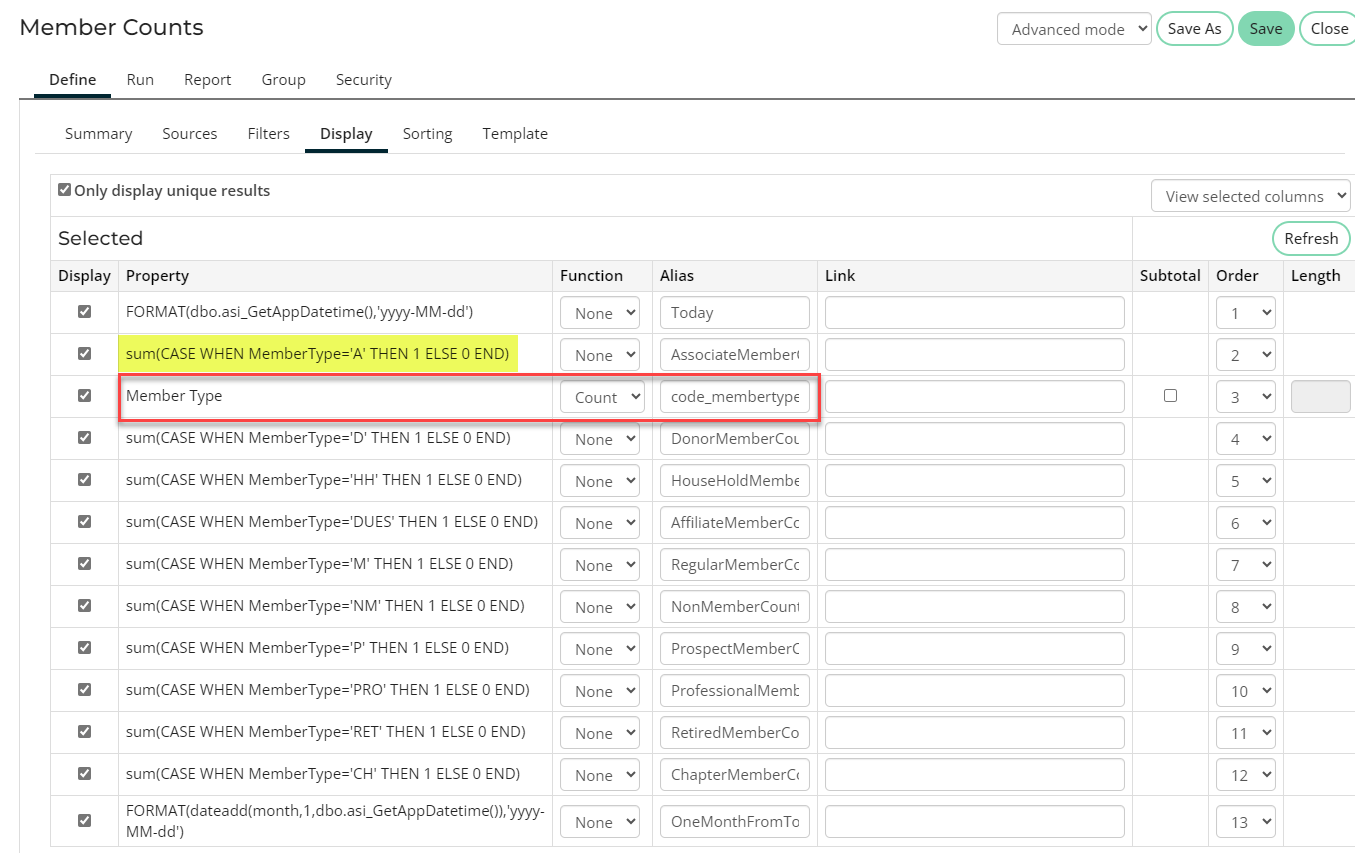The image size is (1355, 862).
Task: Uncheck Display checkbox for ChapterMemberCount row
Action: (84, 774)
